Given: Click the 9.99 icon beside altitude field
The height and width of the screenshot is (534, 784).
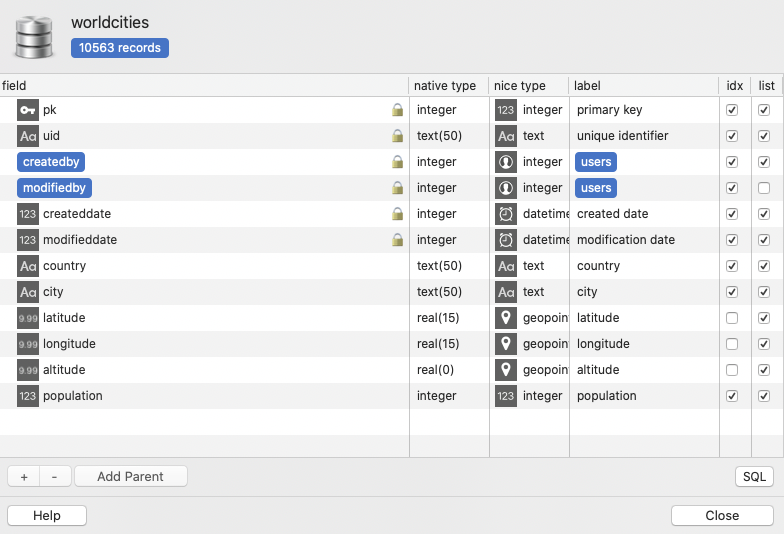Looking at the screenshot, I should (28, 370).
